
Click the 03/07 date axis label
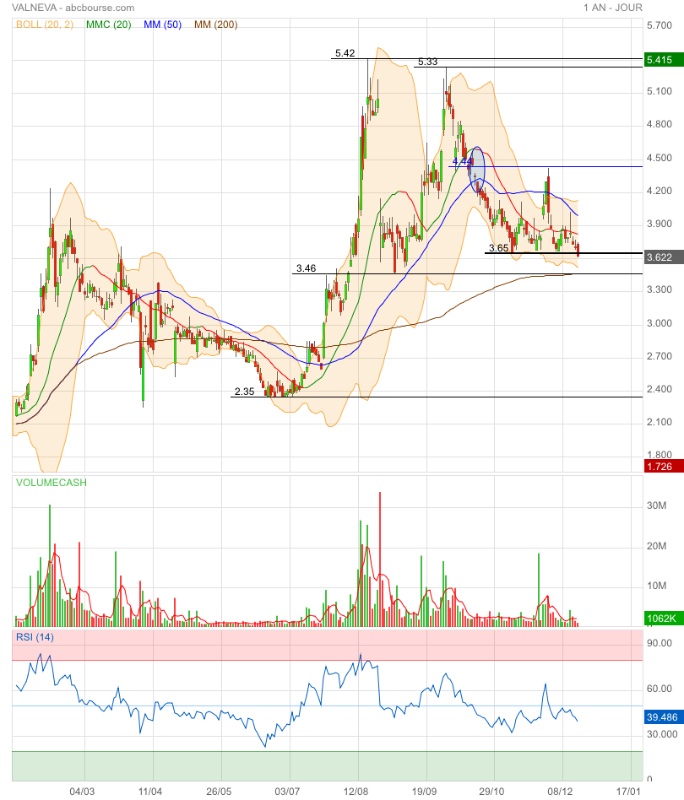pos(287,791)
